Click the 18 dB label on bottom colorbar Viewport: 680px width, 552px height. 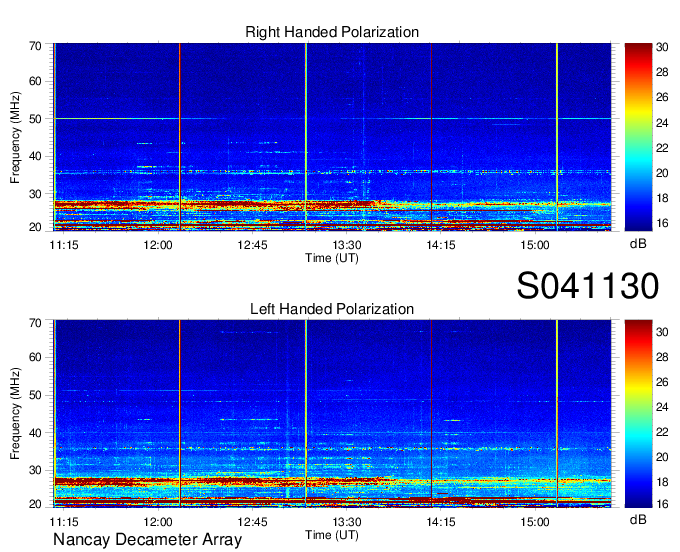662,482
